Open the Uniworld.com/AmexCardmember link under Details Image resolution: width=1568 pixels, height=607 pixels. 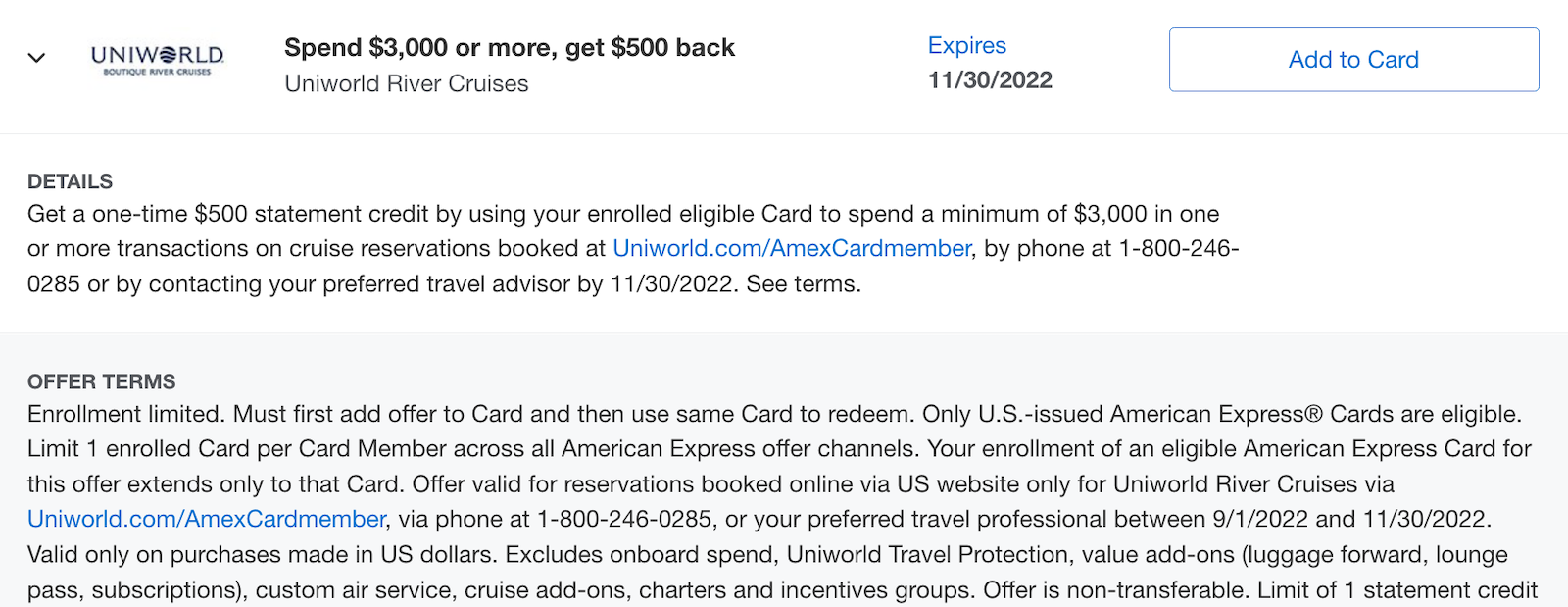tap(791, 249)
